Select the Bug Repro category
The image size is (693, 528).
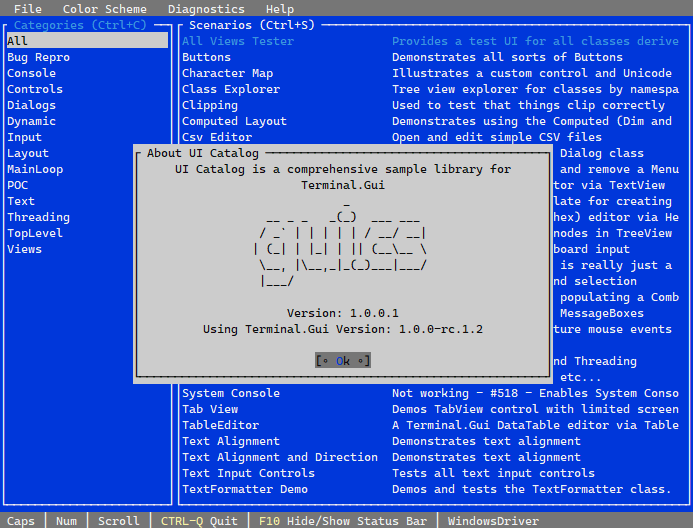pyautogui.click(x=38, y=57)
